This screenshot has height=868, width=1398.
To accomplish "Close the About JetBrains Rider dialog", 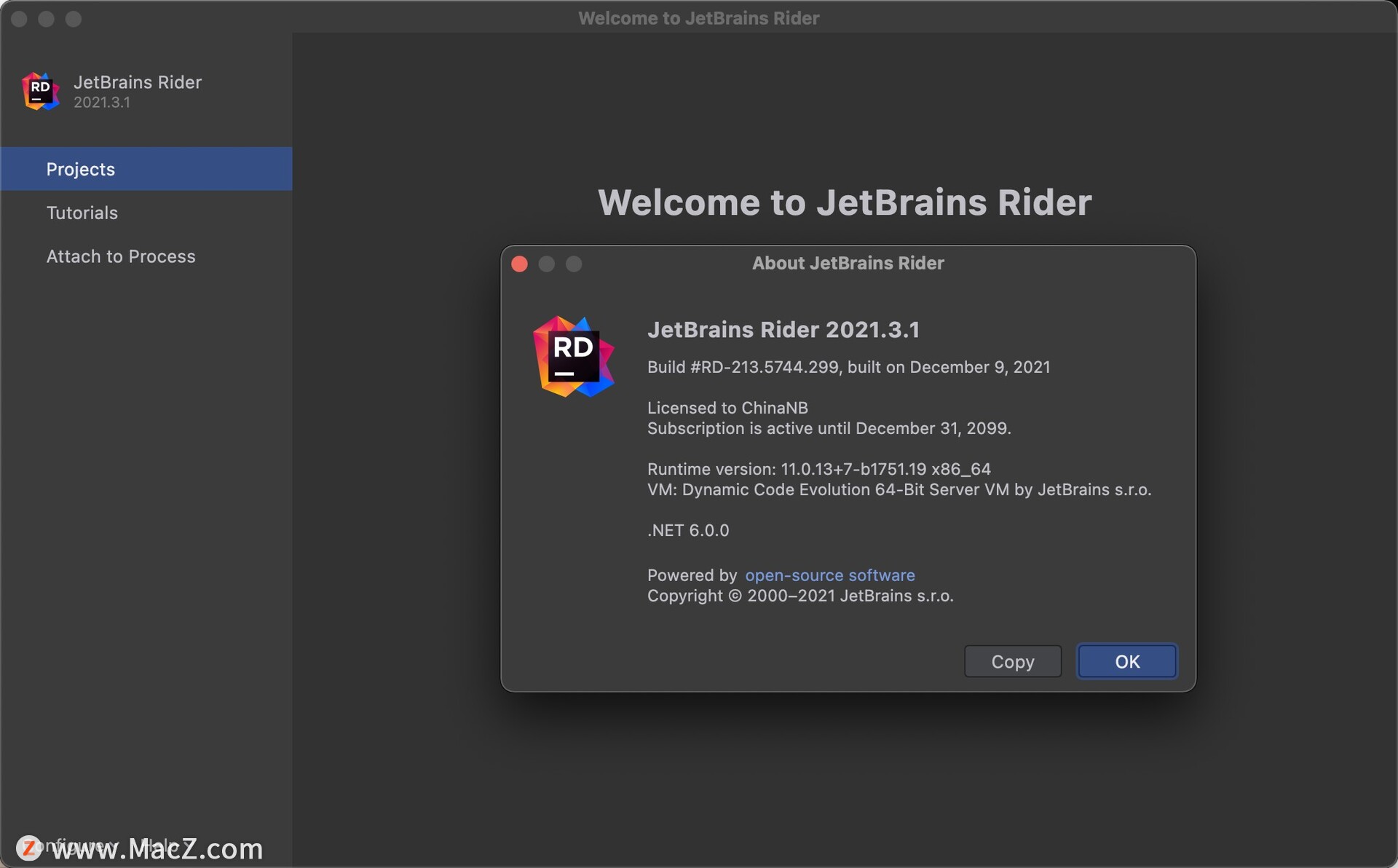I will point(519,264).
